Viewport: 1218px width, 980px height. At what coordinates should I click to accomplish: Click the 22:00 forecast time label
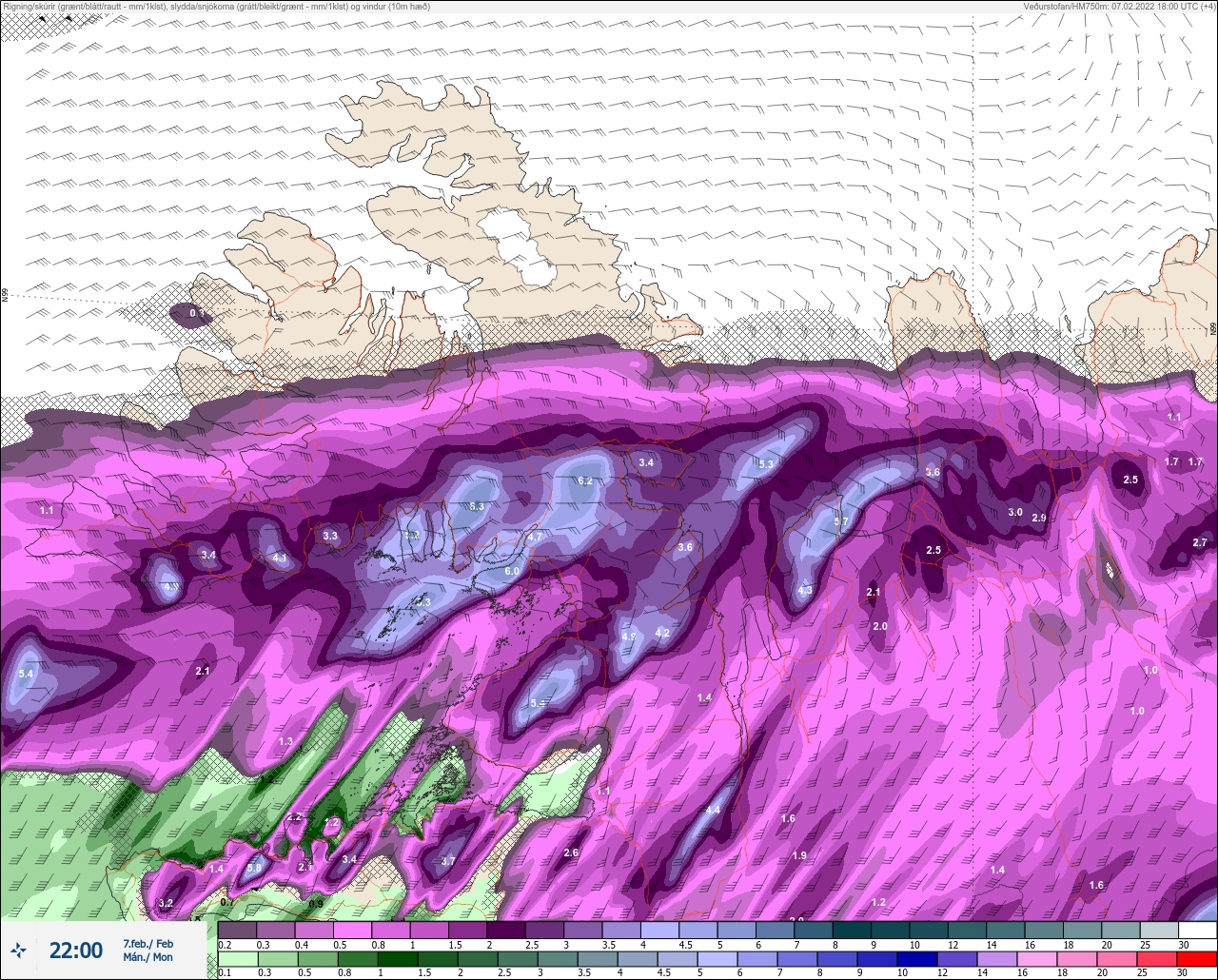coord(76,951)
